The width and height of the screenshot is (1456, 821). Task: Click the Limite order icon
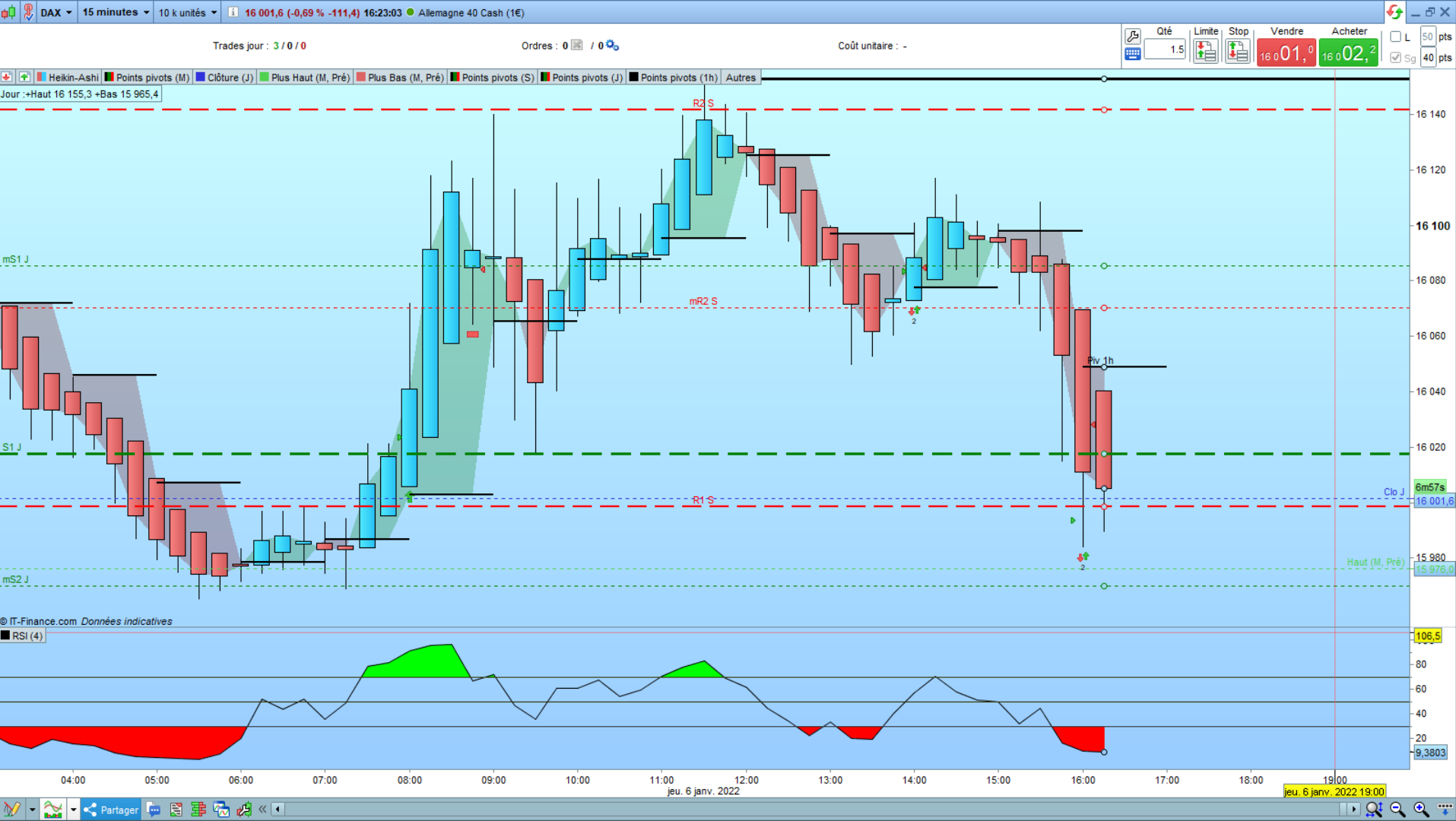[1206, 52]
